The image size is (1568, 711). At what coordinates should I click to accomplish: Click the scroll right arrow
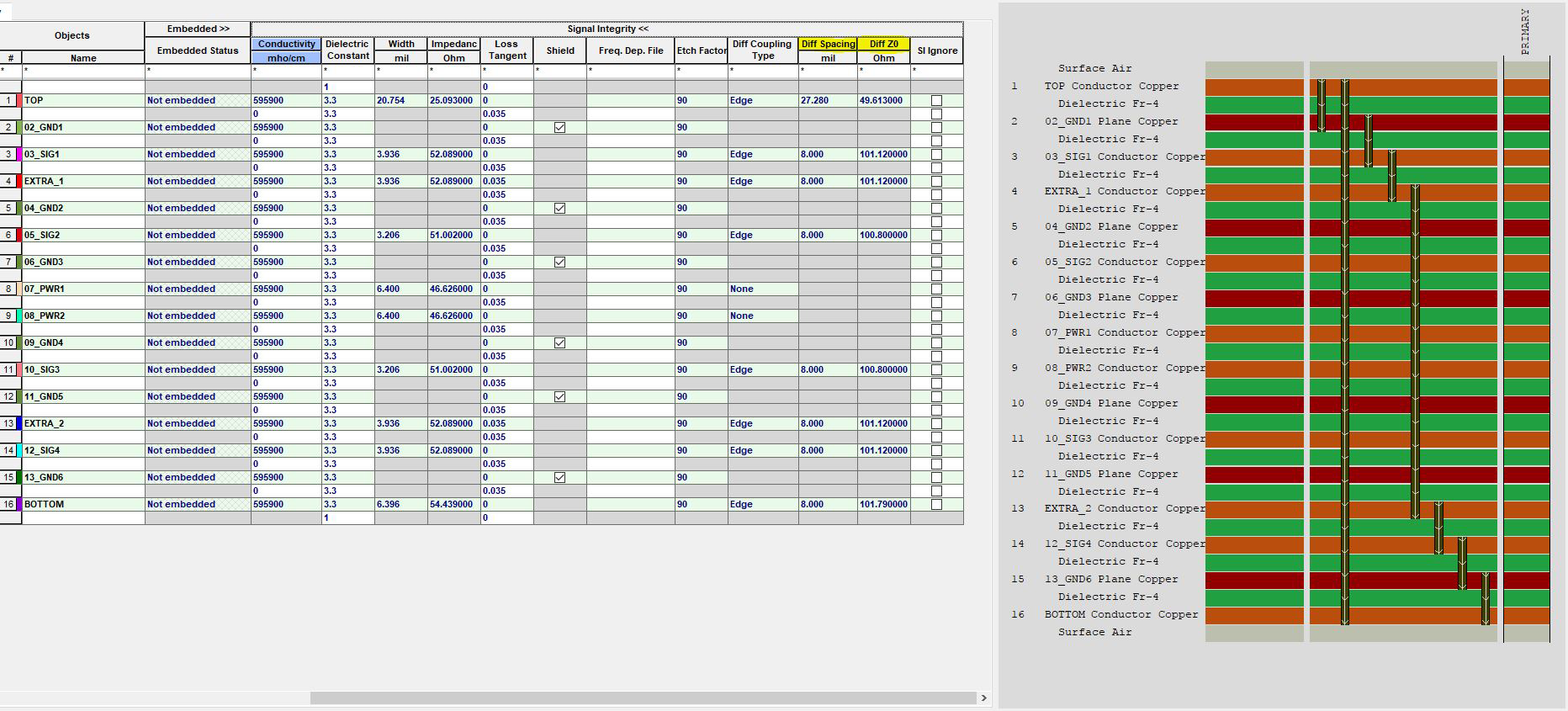983,698
